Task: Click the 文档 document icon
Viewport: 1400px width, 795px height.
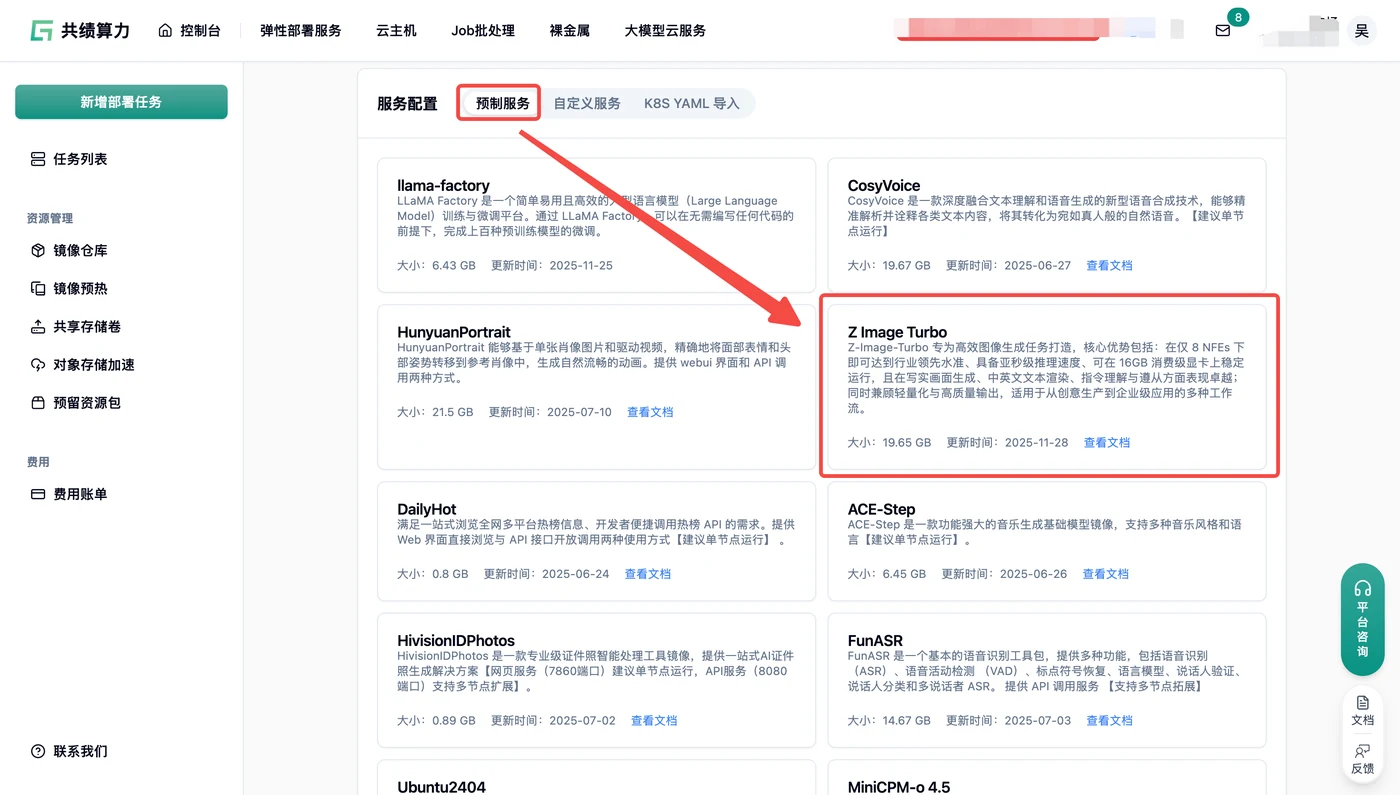Action: [x=1362, y=703]
